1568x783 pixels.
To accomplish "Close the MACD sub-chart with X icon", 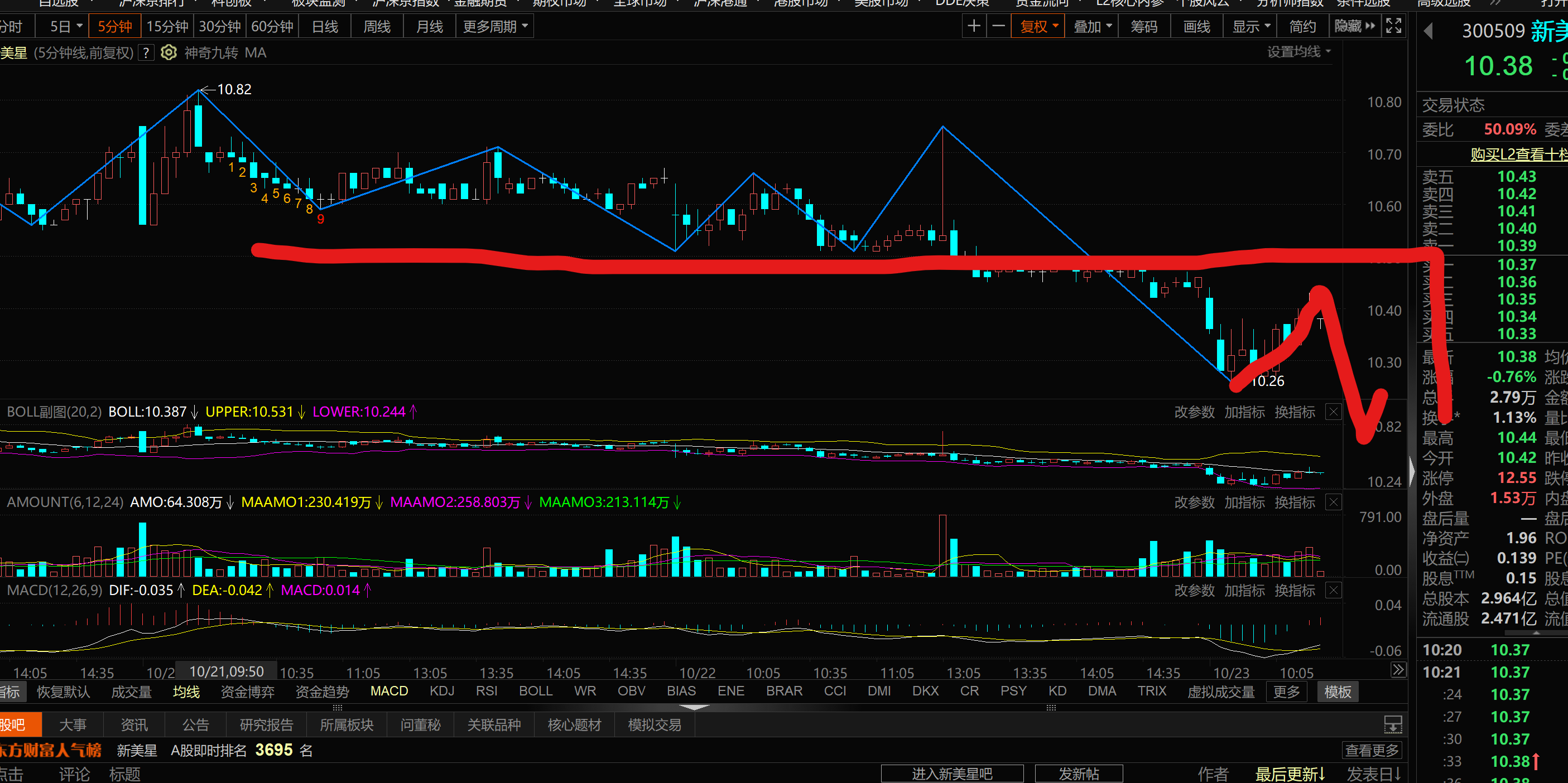I will coord(1333,590).
